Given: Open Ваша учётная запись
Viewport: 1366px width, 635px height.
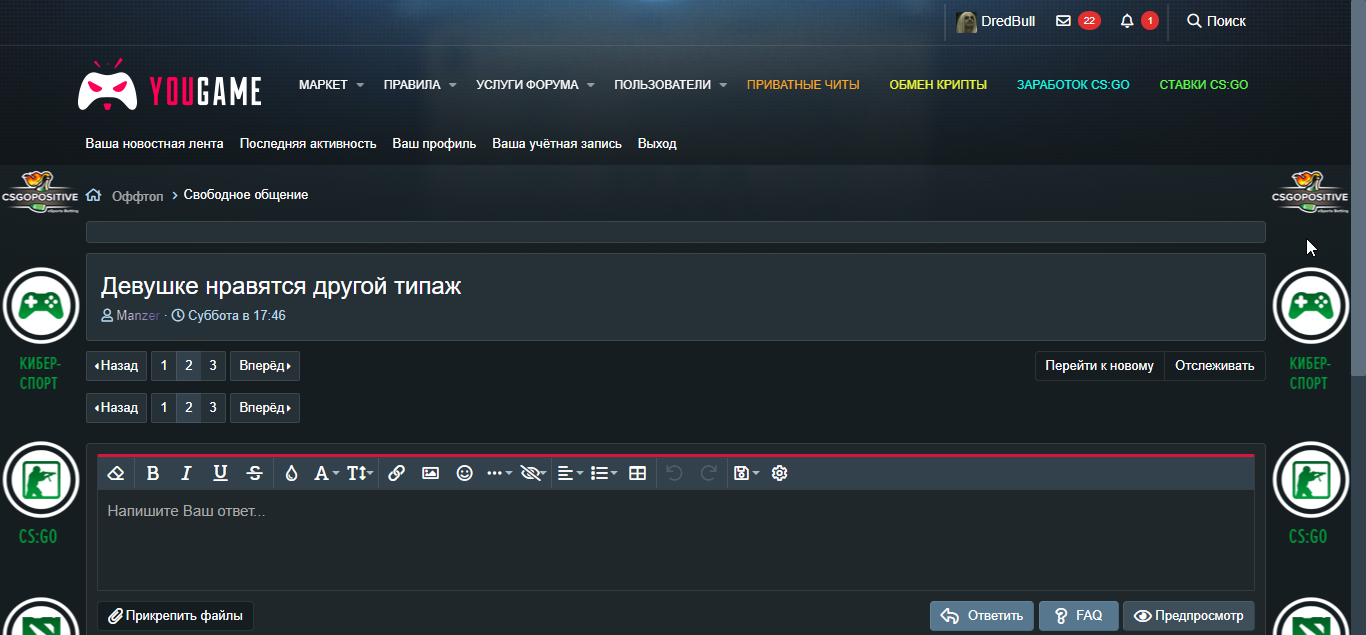Looking at the screenshot, I should pyautogui.click(x=557, y=144).
